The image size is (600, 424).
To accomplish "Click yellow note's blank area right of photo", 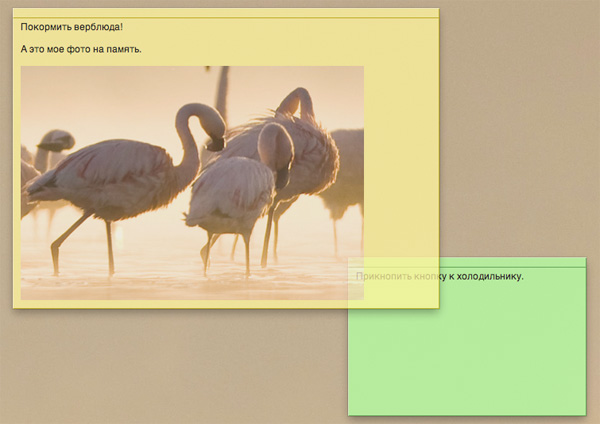I will (400, 150).
